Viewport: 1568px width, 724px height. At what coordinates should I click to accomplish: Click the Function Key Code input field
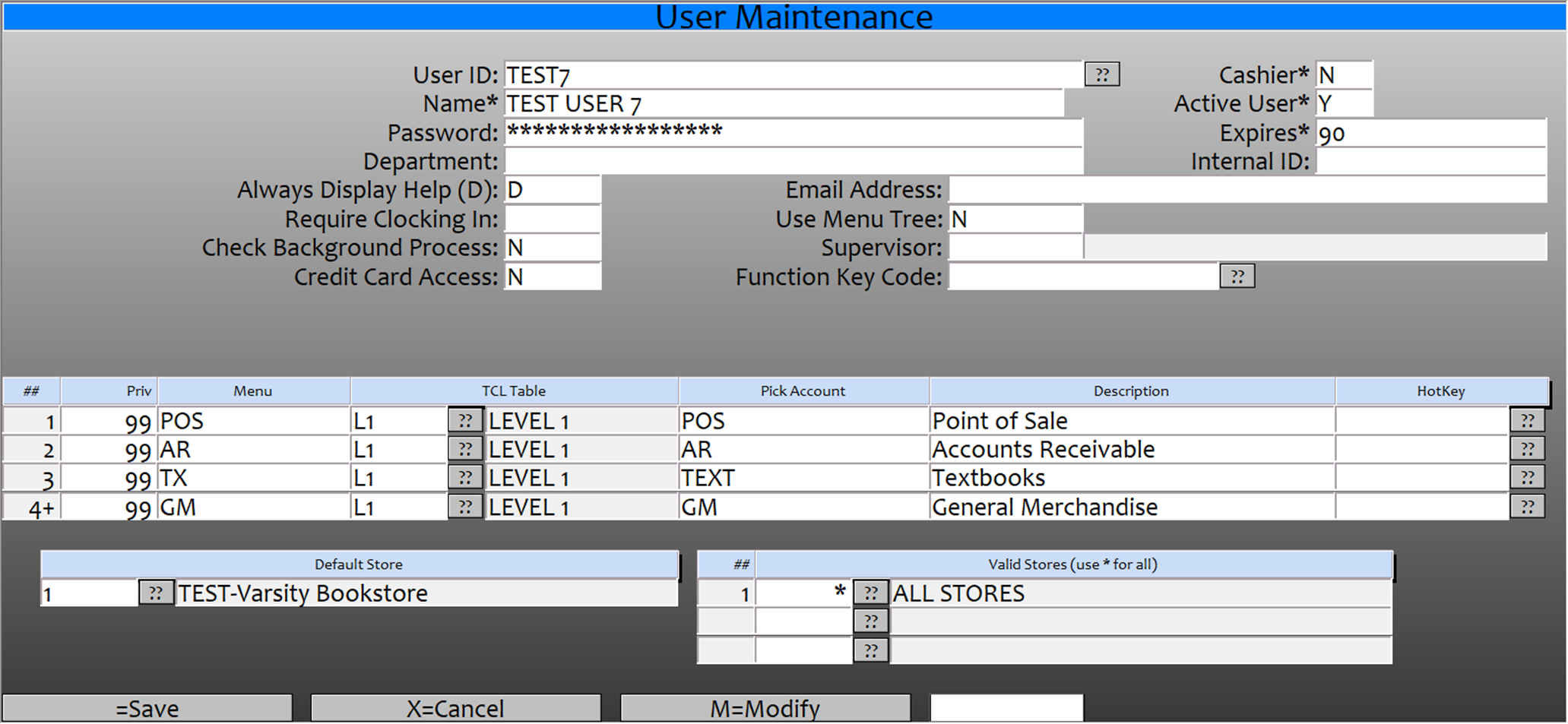tap(1083, 277)
